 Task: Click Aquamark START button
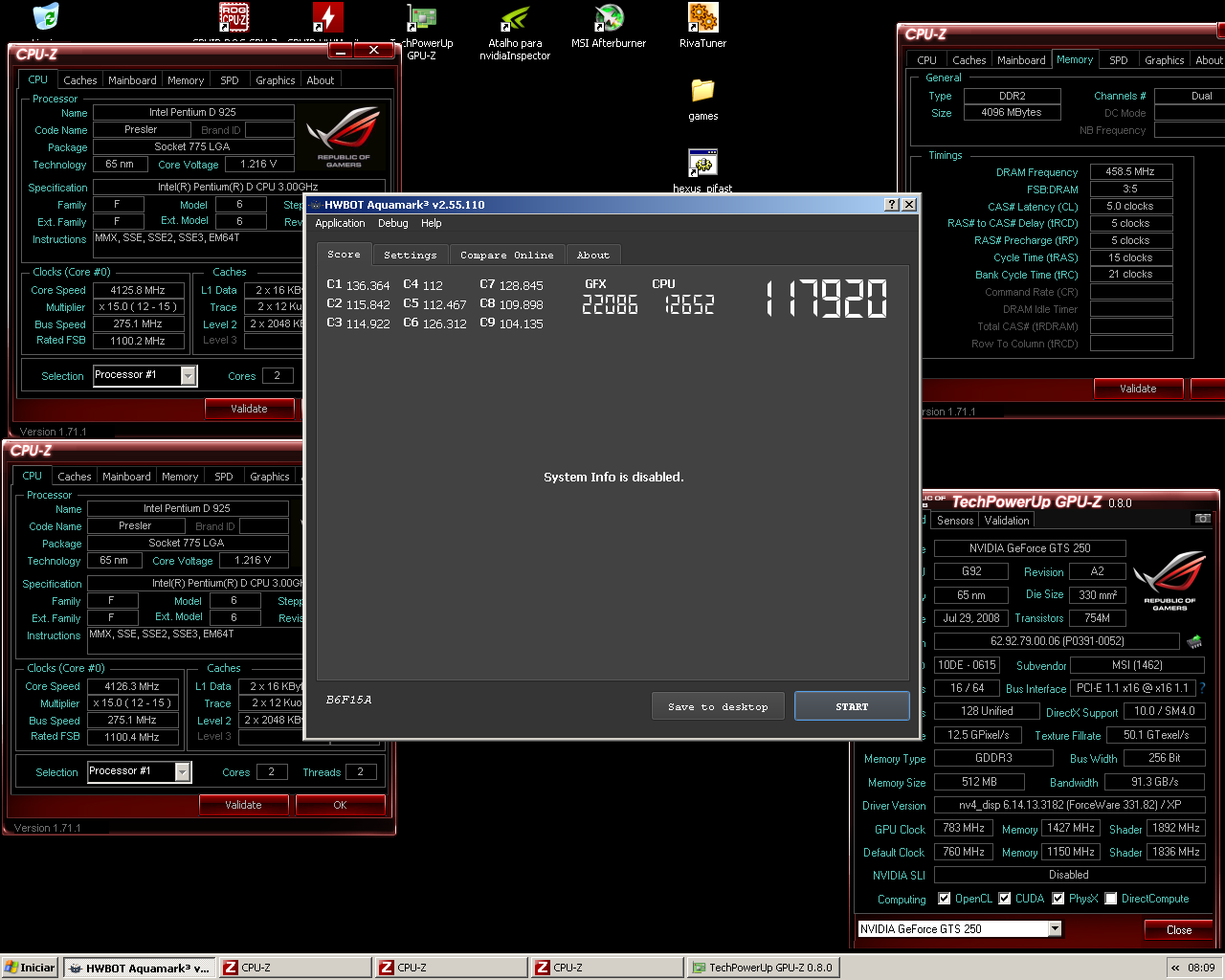tap(852, 706)
